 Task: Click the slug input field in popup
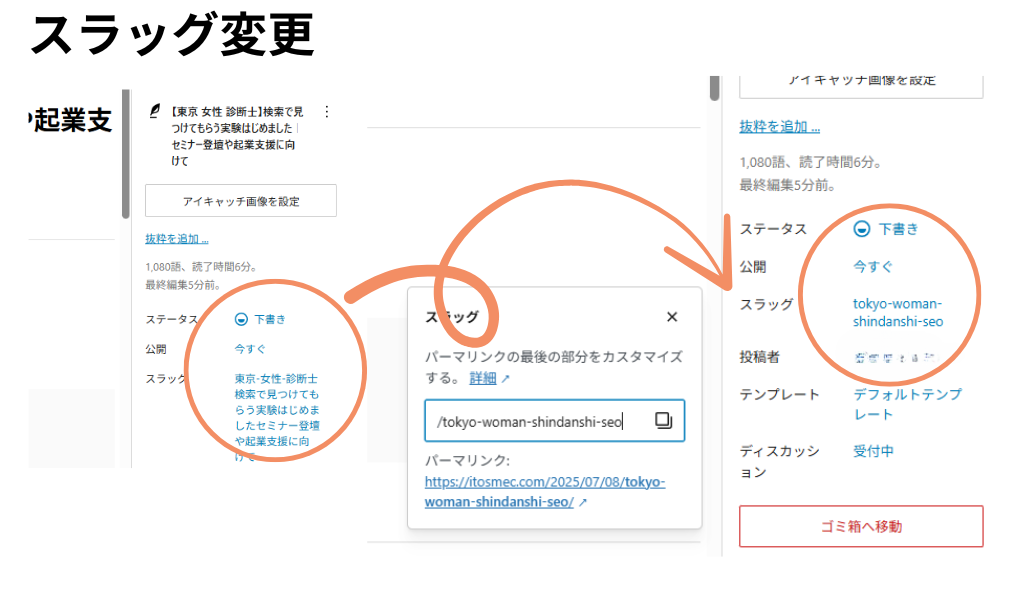pyautogui.click(x=554, y=421)
